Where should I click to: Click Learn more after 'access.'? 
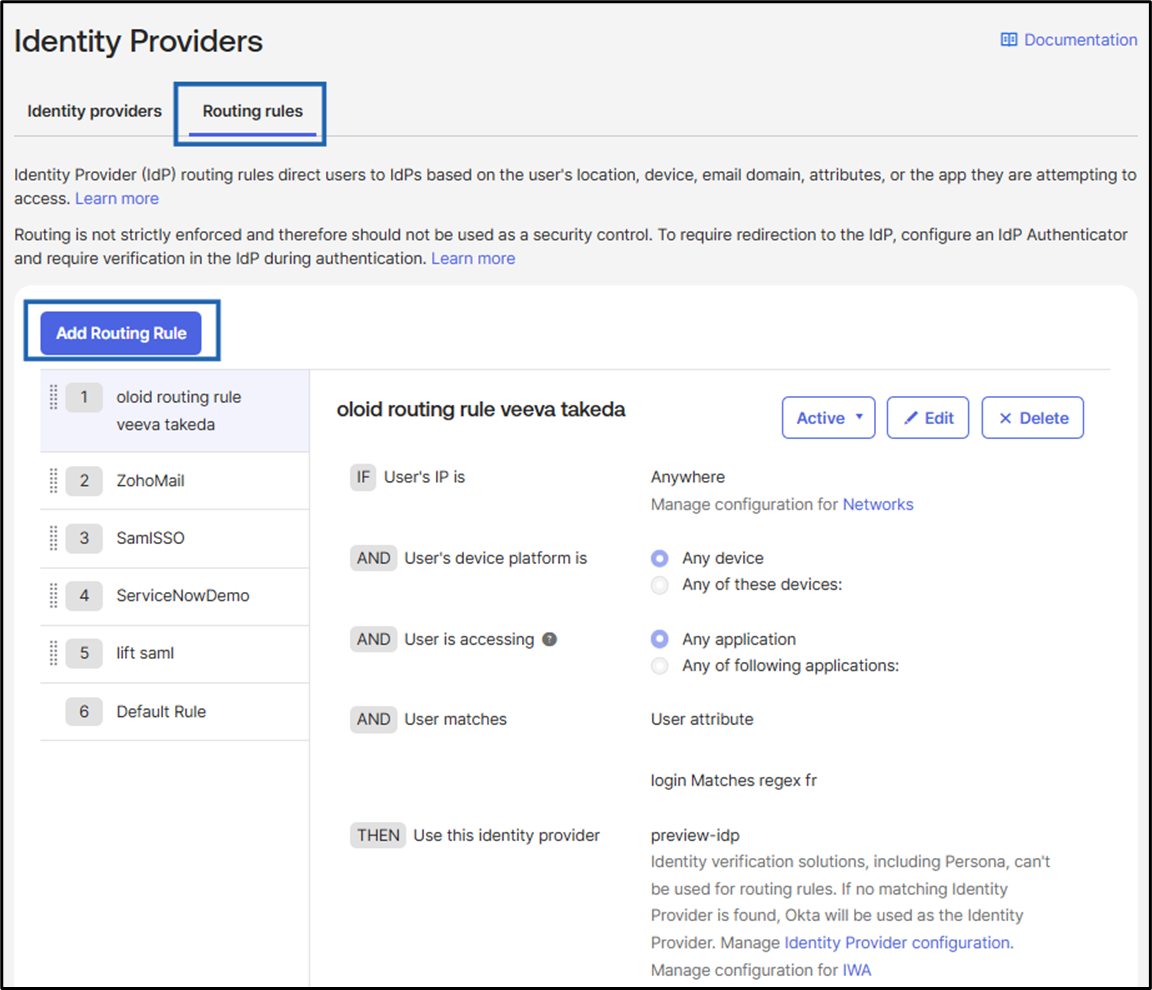117,198
